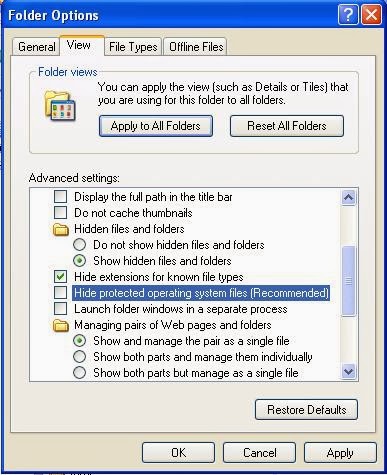Click the Hidden files and folders folder icon
This screenshot has width=387, height=475.
61,229
